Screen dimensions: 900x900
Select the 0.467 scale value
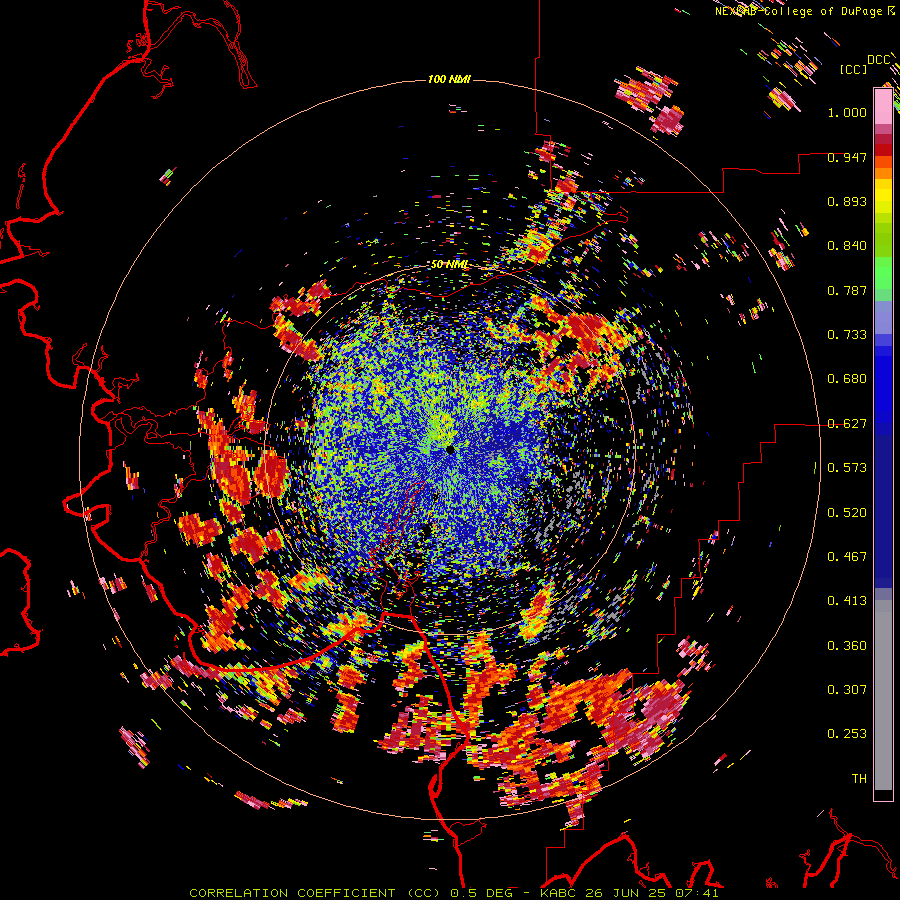847,557
